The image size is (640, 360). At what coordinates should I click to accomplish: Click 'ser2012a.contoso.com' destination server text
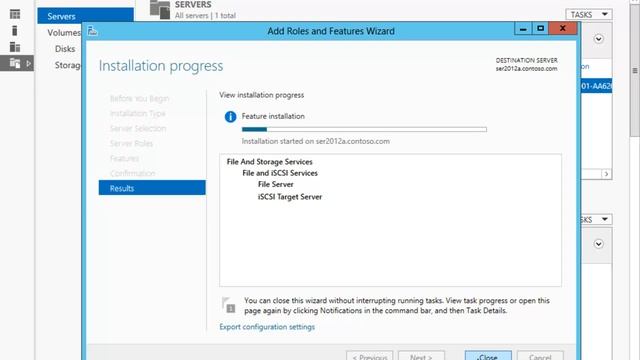pos(527,69)
